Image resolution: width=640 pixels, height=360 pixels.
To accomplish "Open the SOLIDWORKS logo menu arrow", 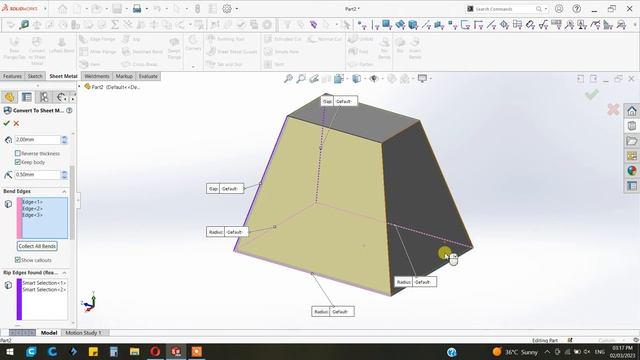I will click(45, 9).
